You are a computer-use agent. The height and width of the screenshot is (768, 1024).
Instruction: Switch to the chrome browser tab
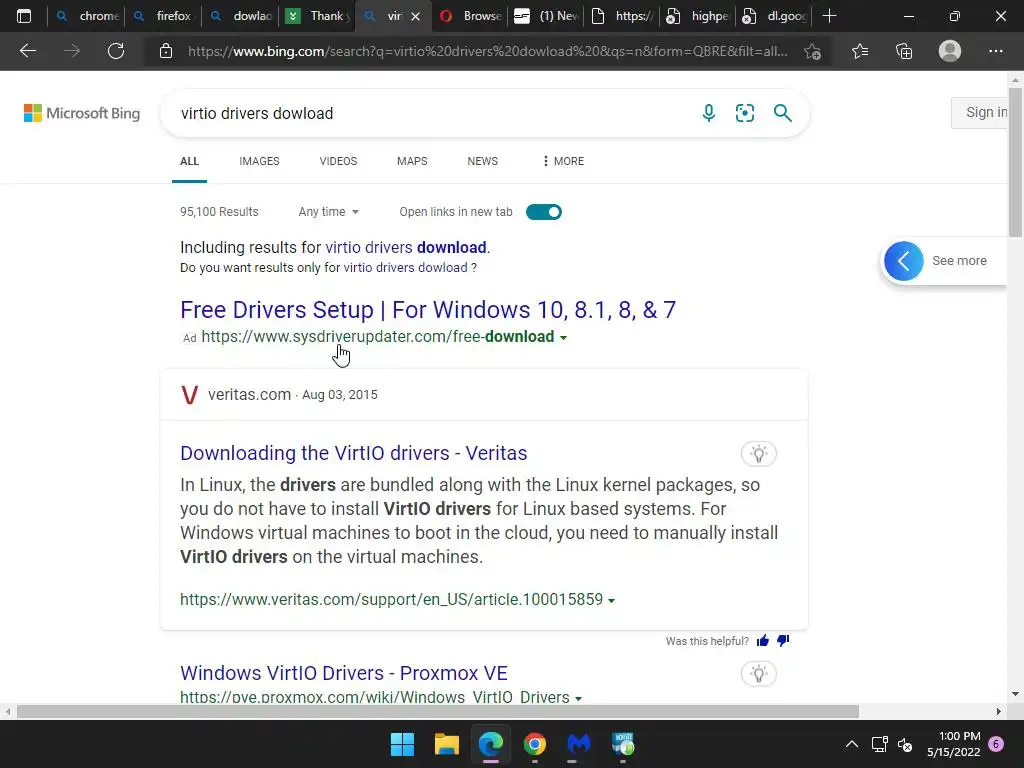pyautogui.click(x=86, y=16)
